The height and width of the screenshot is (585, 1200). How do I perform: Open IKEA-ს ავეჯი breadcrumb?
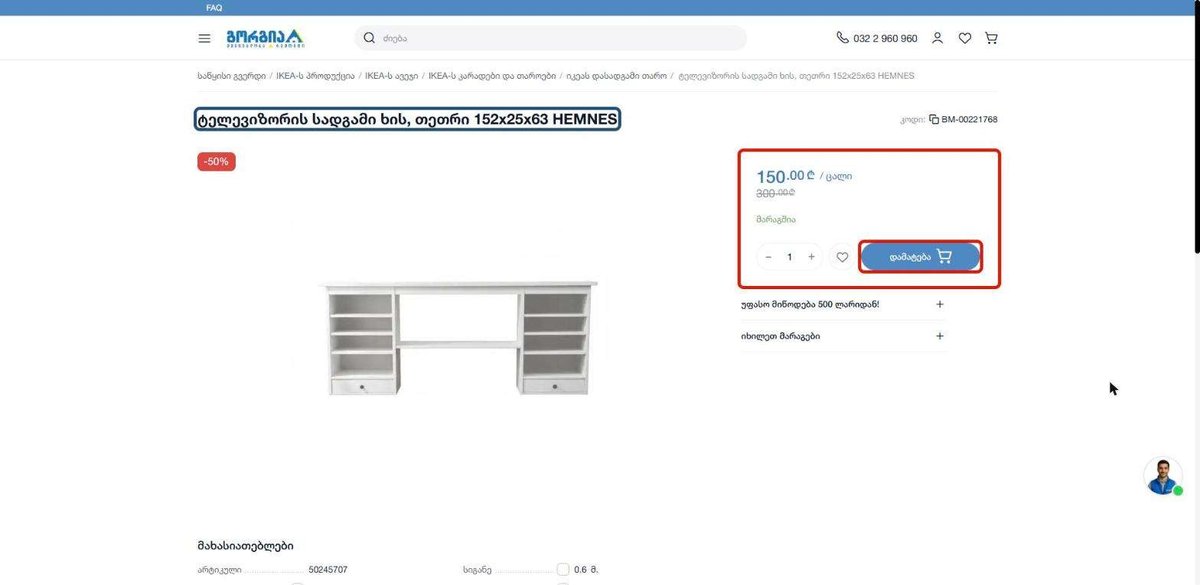coord(391,76)
